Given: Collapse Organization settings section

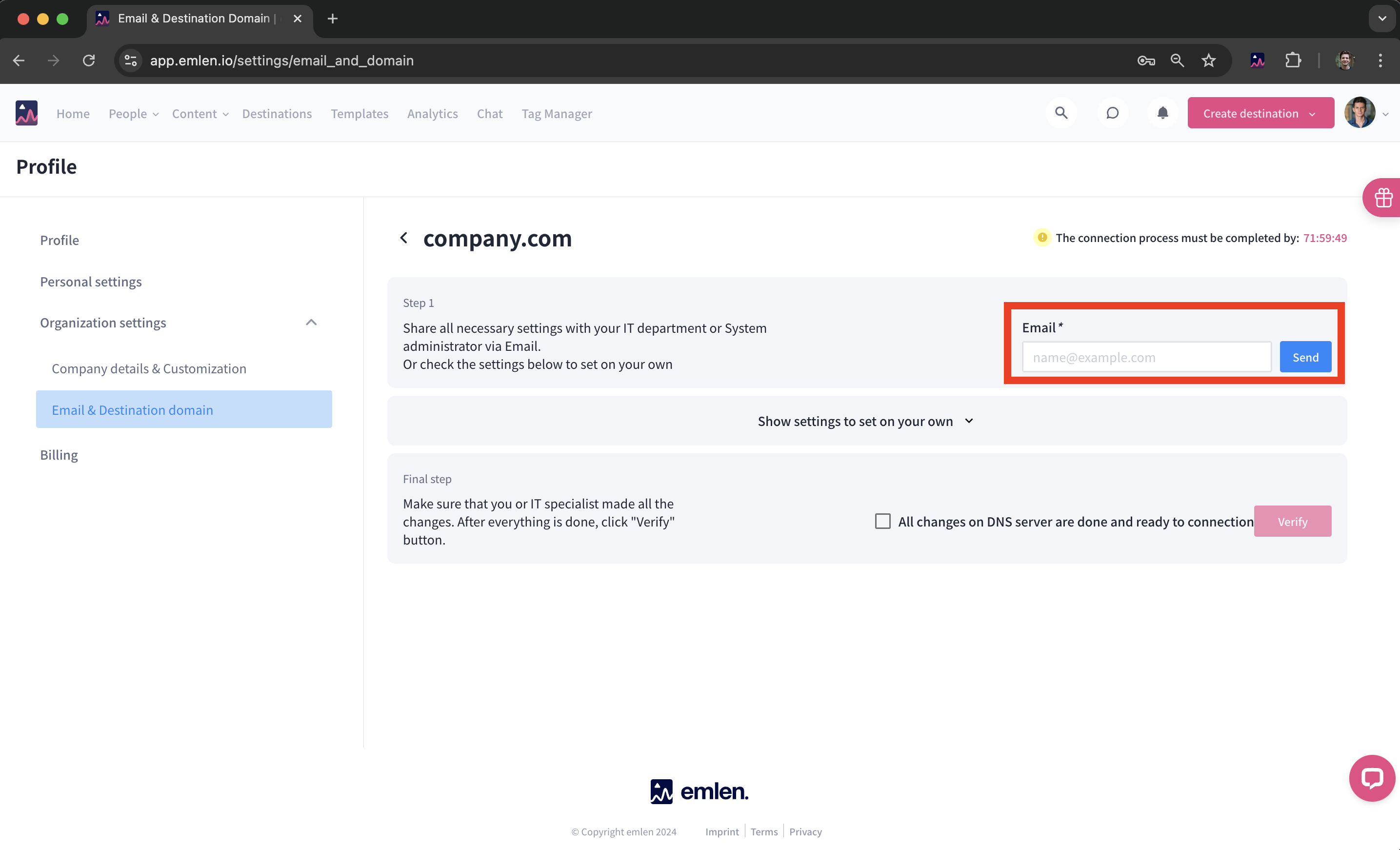Looking at the screenshot, I should tap(311, 322).
